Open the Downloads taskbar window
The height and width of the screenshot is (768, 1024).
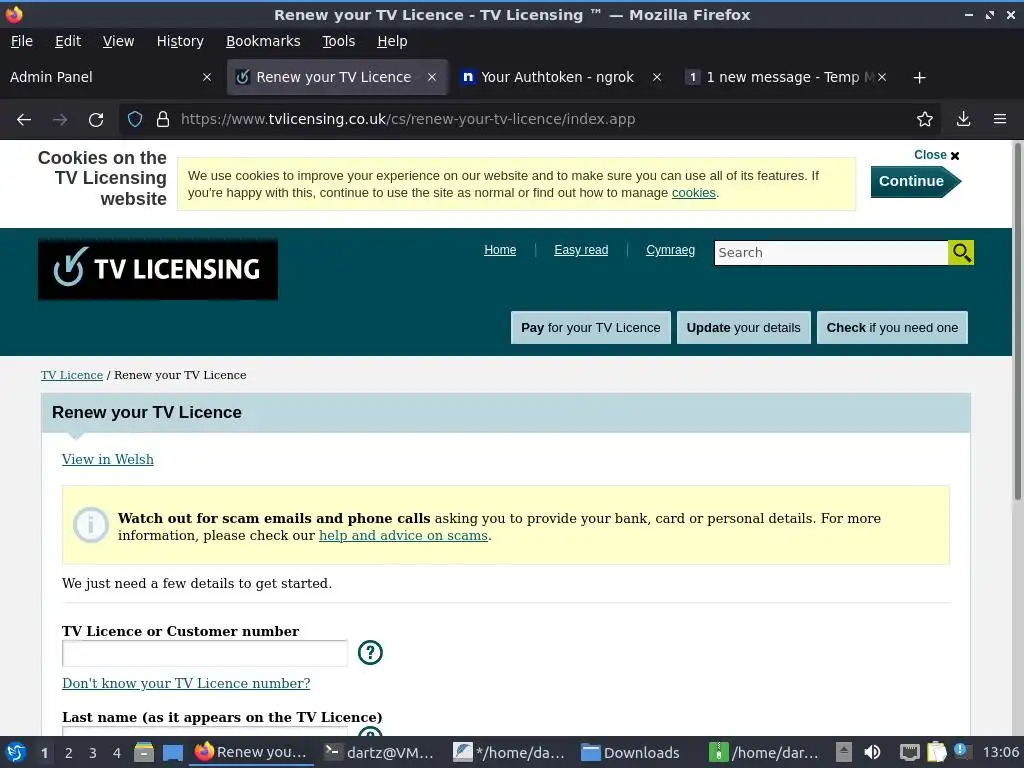pos(631,753)
